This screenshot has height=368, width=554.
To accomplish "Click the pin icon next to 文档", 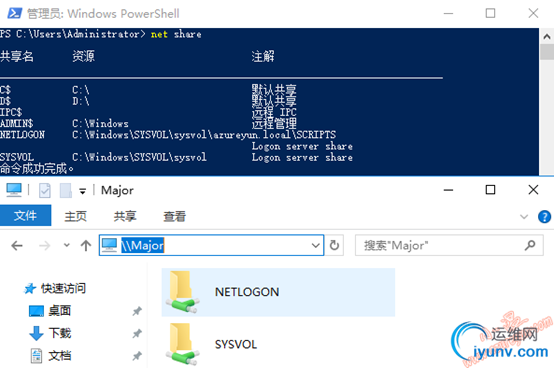I will [x=137, y=356].
